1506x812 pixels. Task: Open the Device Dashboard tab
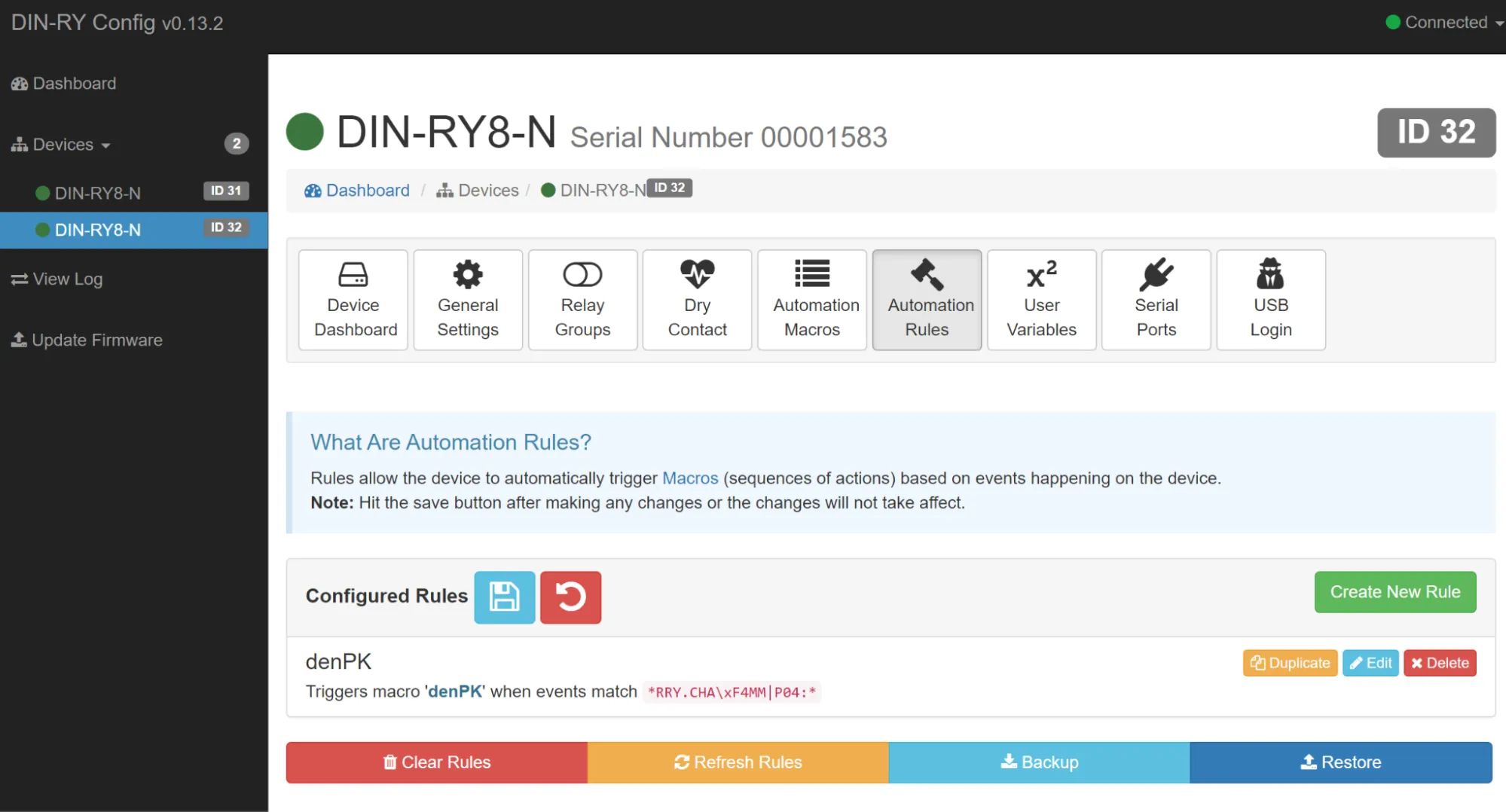click(x=353, y=300)
